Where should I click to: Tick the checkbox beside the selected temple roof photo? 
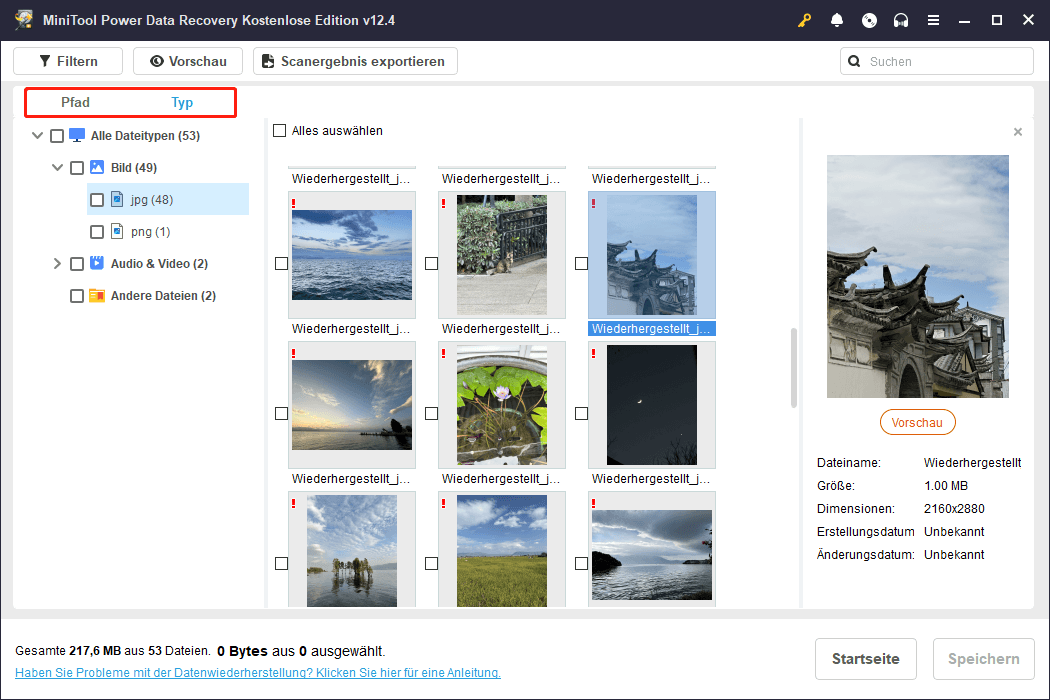pos(581,264)
